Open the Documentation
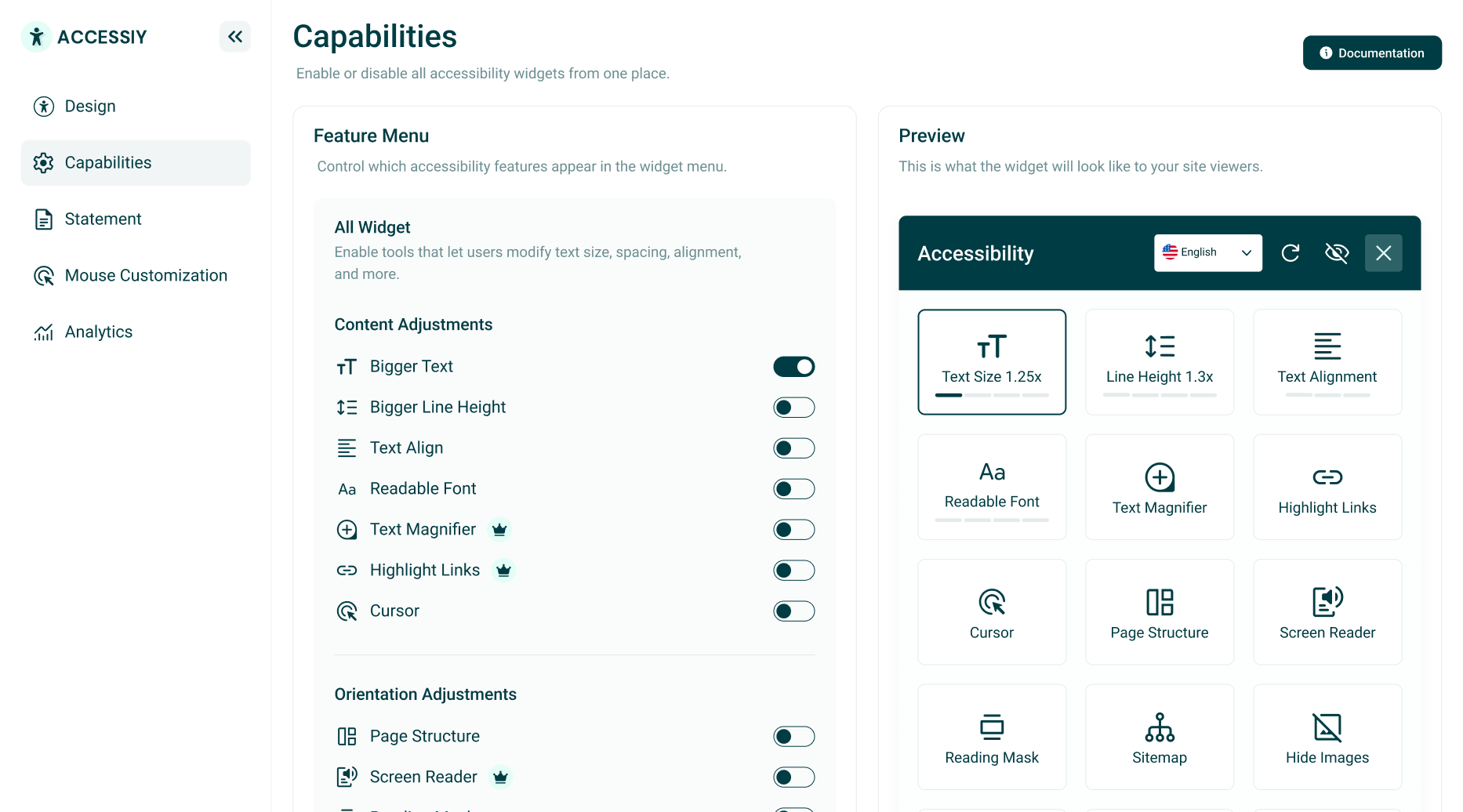This screenshot has width=1463, height=812. 1371,53
